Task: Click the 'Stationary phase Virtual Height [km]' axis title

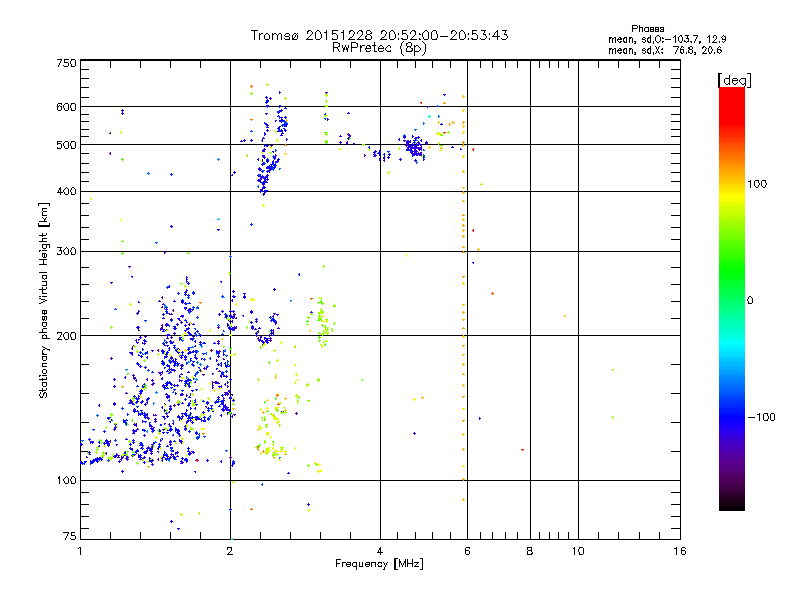Action: (44, 300)
